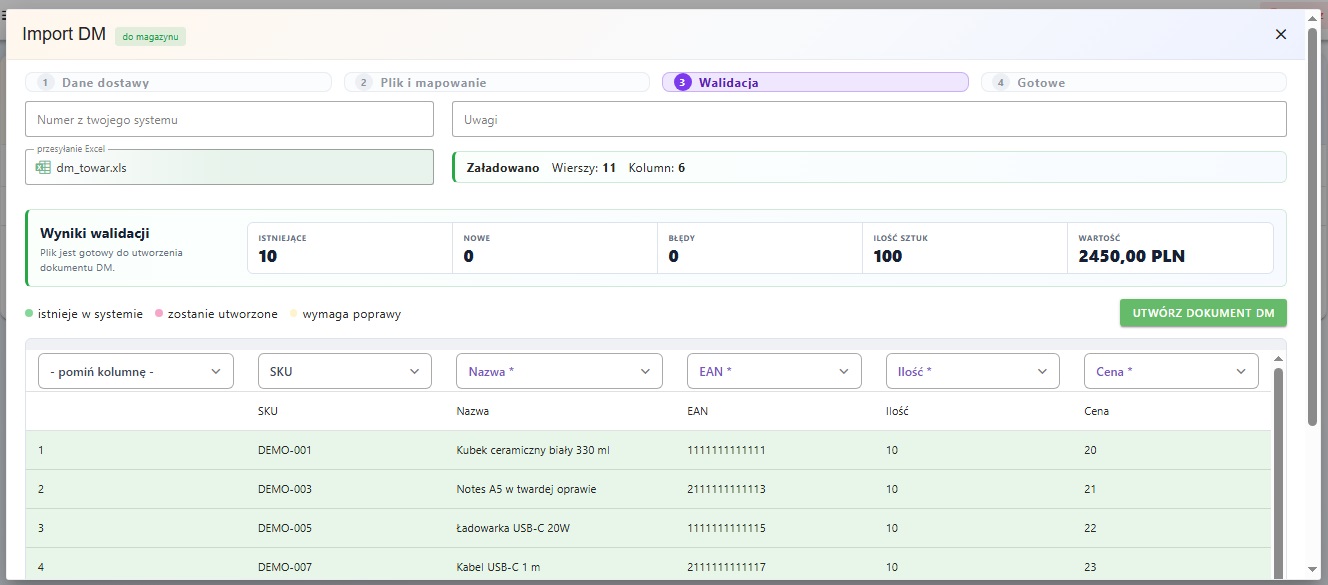Click quantity 10 in the DEMO-005 row
Screen dimensions: 1328x585
click(x=892, y=528)
